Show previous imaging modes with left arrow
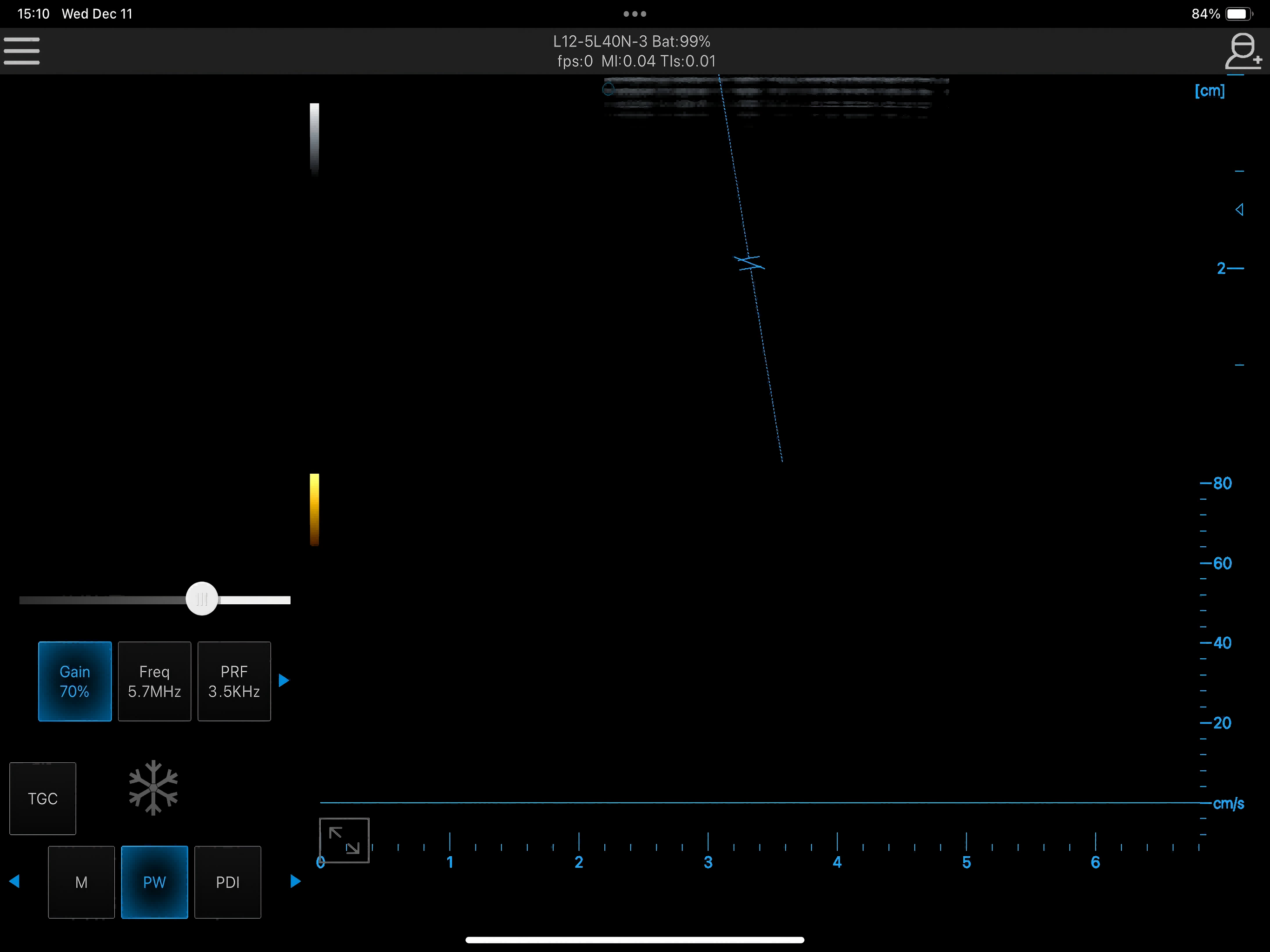Image resolution: width=1270 pixels, height=952 pixels. (x=15, y=881)
